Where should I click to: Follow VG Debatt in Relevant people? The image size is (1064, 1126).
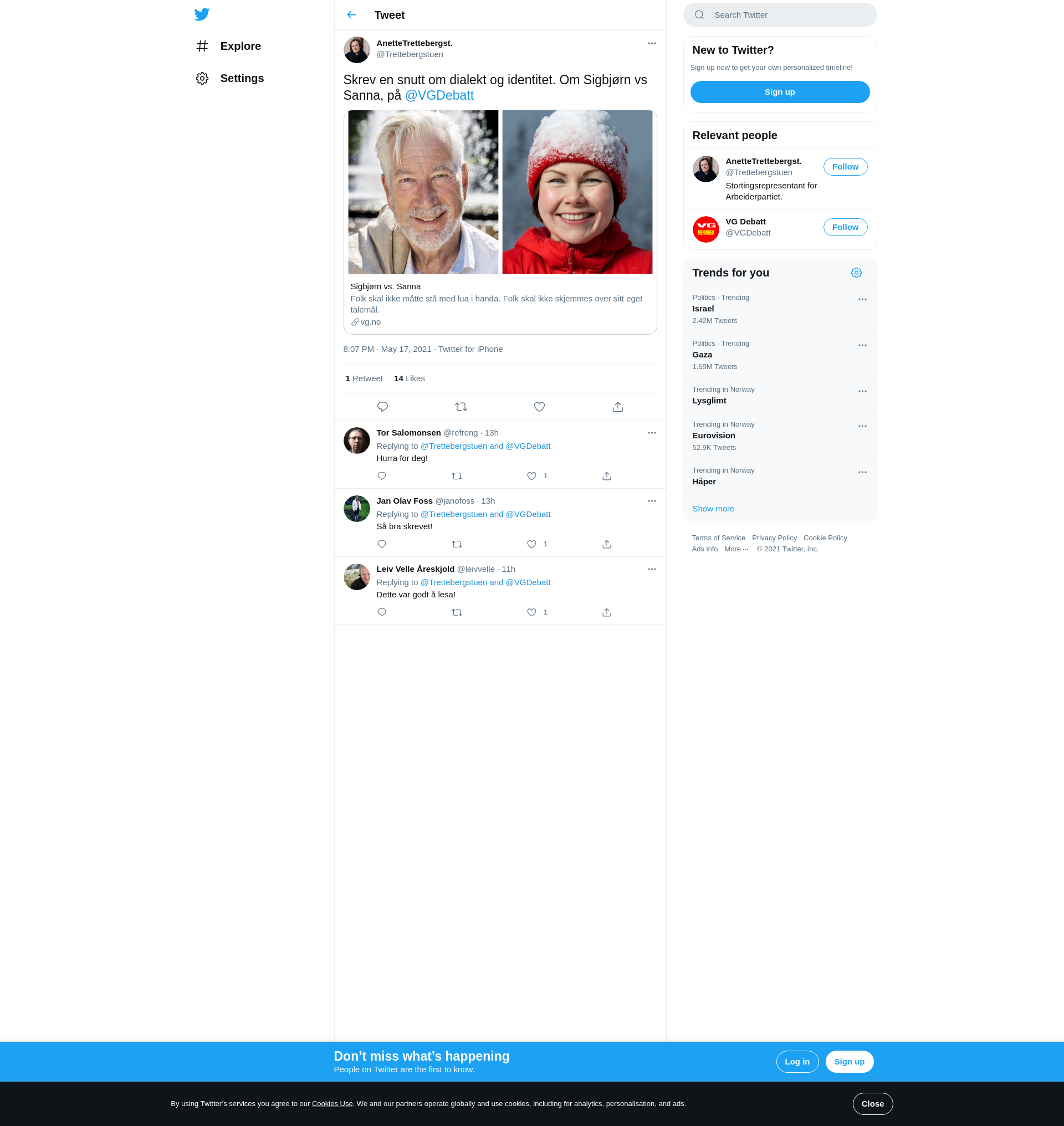pyautogui.click(x=845, y=227)
